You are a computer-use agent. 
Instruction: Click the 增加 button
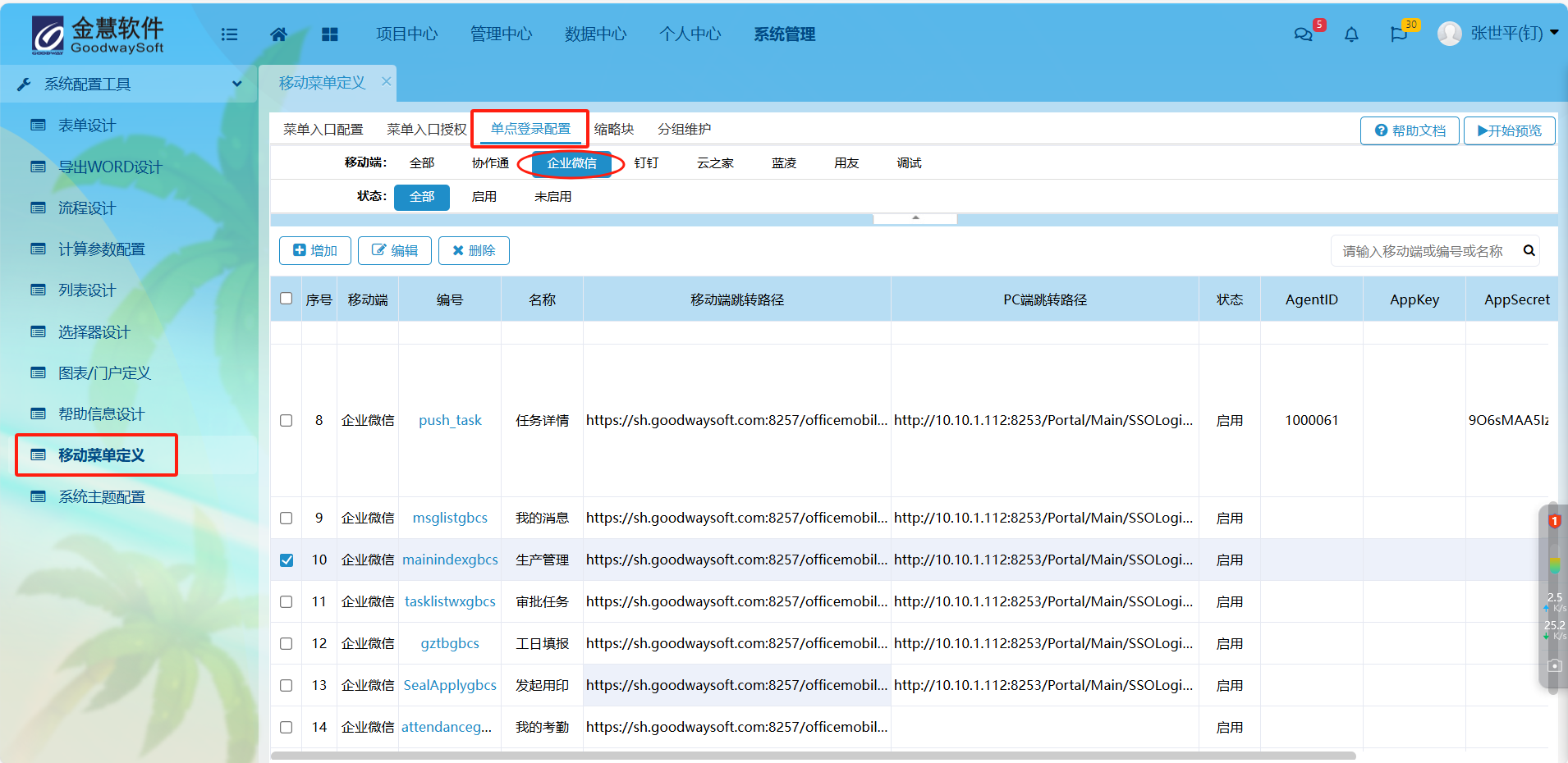(315, 250)
